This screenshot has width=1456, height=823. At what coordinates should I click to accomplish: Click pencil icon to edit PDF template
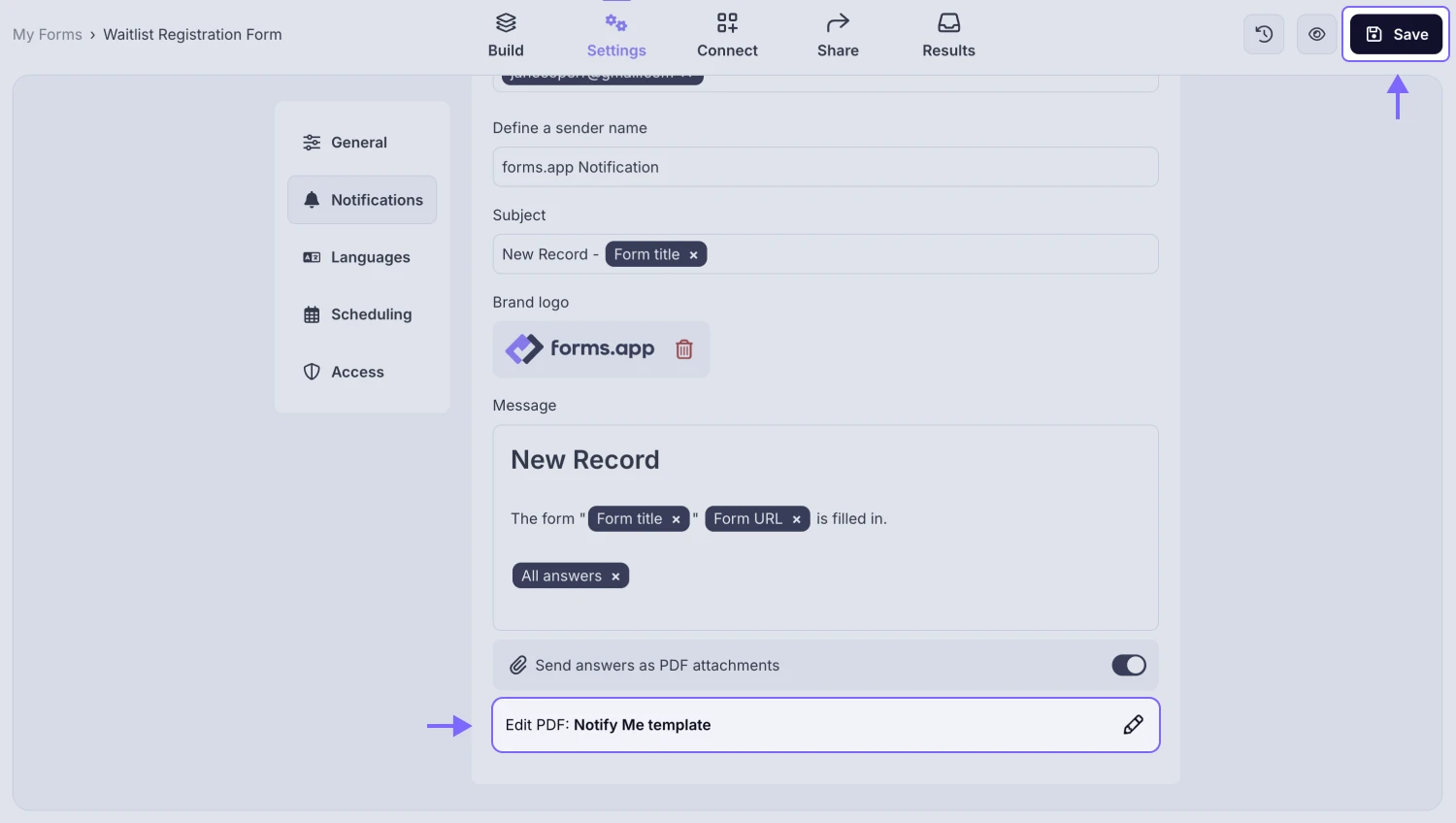pos(1133,725)
